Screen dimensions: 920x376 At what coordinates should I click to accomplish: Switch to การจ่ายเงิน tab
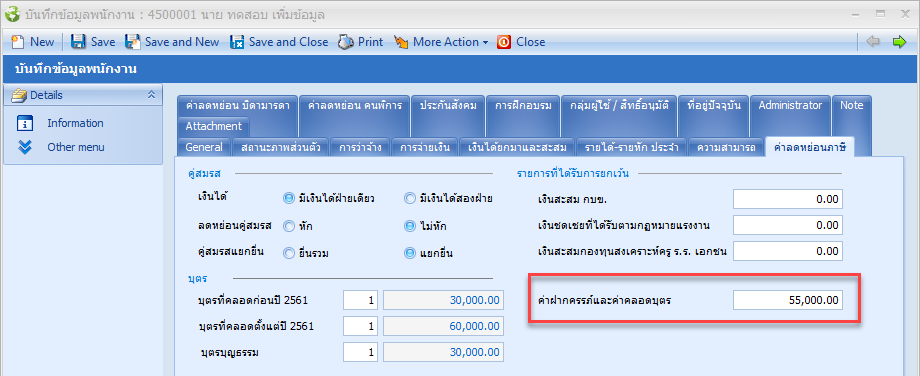pos(425,147)
